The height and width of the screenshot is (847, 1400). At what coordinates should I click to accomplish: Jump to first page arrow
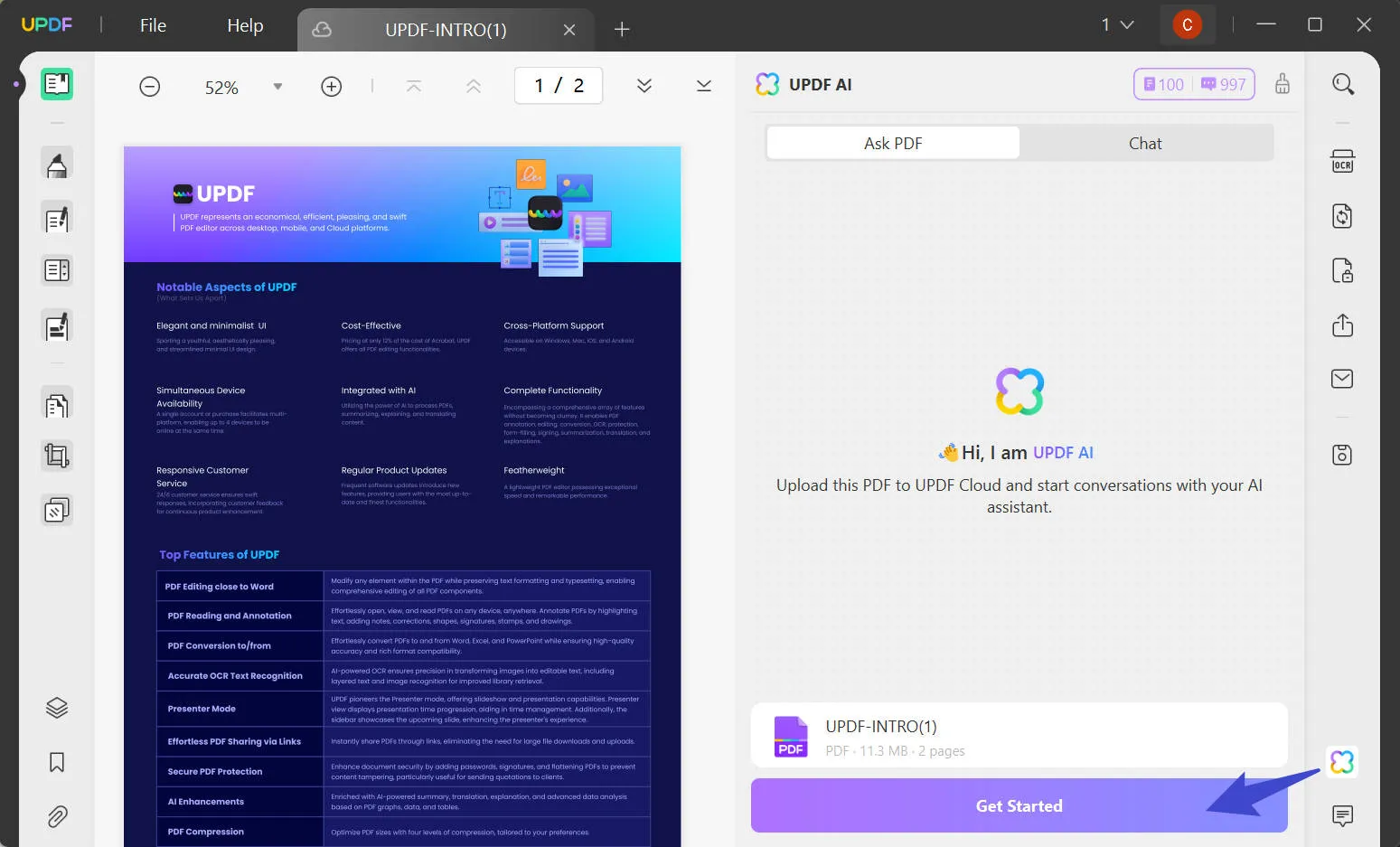pyautogui.click(x=414, y=86)
